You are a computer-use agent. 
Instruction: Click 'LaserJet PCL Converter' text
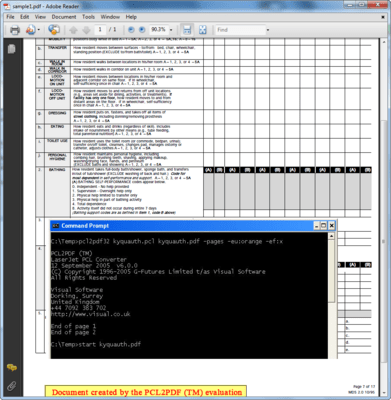[x=89, y=259]
